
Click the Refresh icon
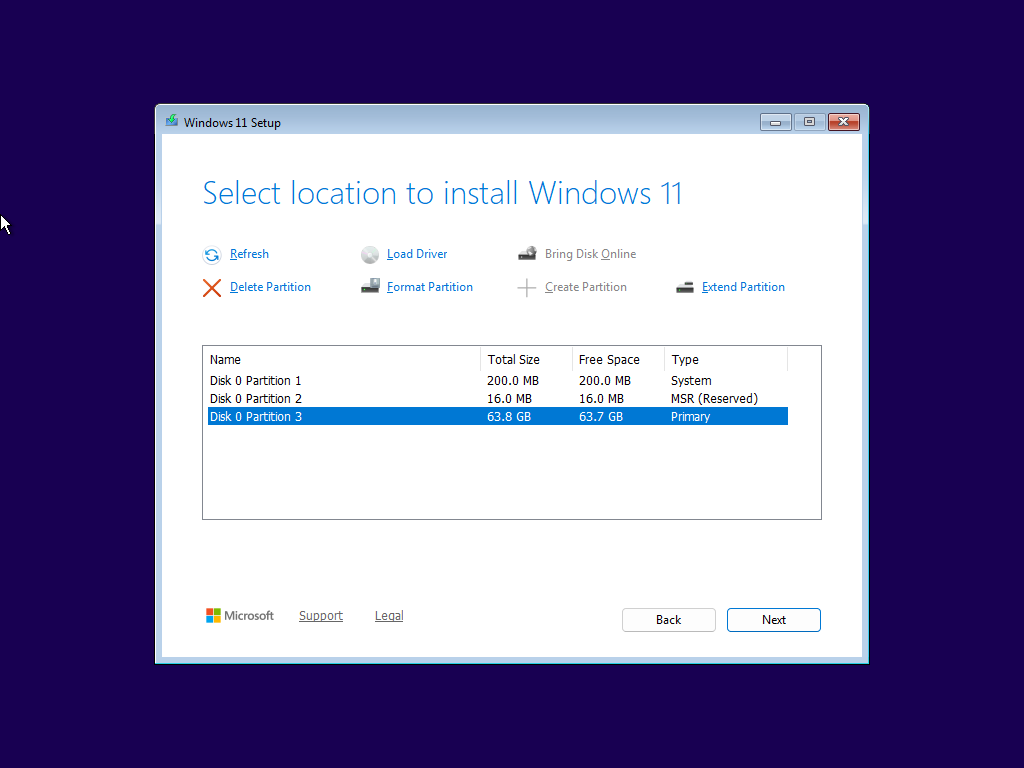[x=211, y=254]
